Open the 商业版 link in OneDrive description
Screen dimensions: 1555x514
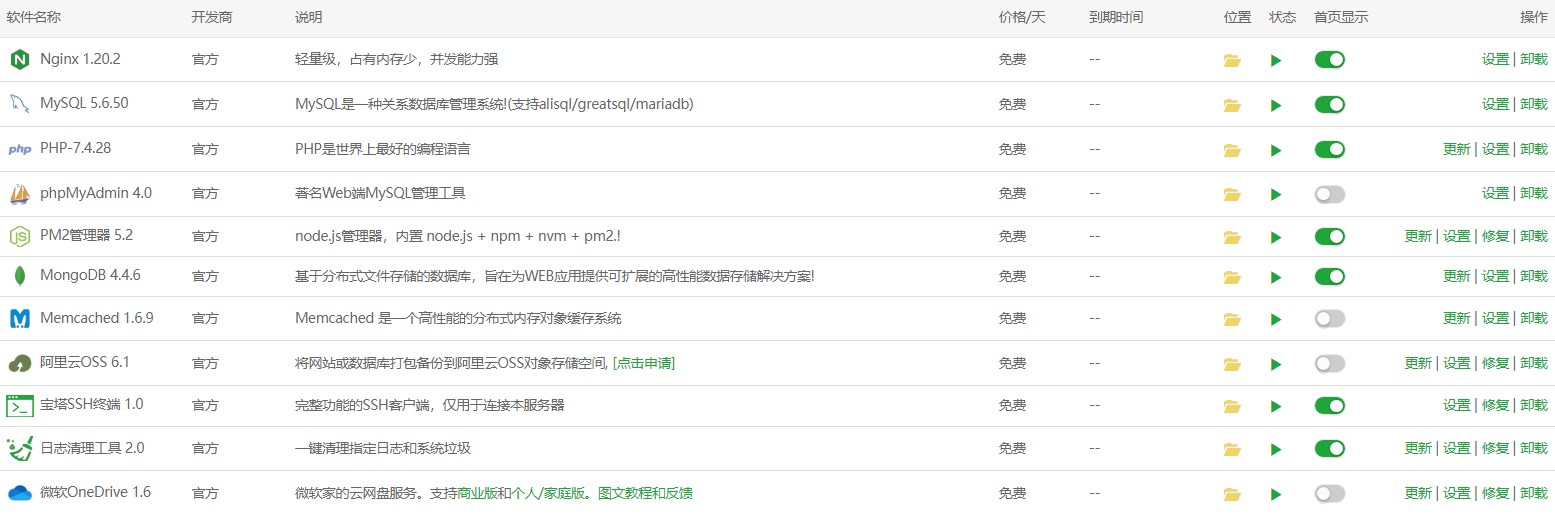(x=478, y=493)
